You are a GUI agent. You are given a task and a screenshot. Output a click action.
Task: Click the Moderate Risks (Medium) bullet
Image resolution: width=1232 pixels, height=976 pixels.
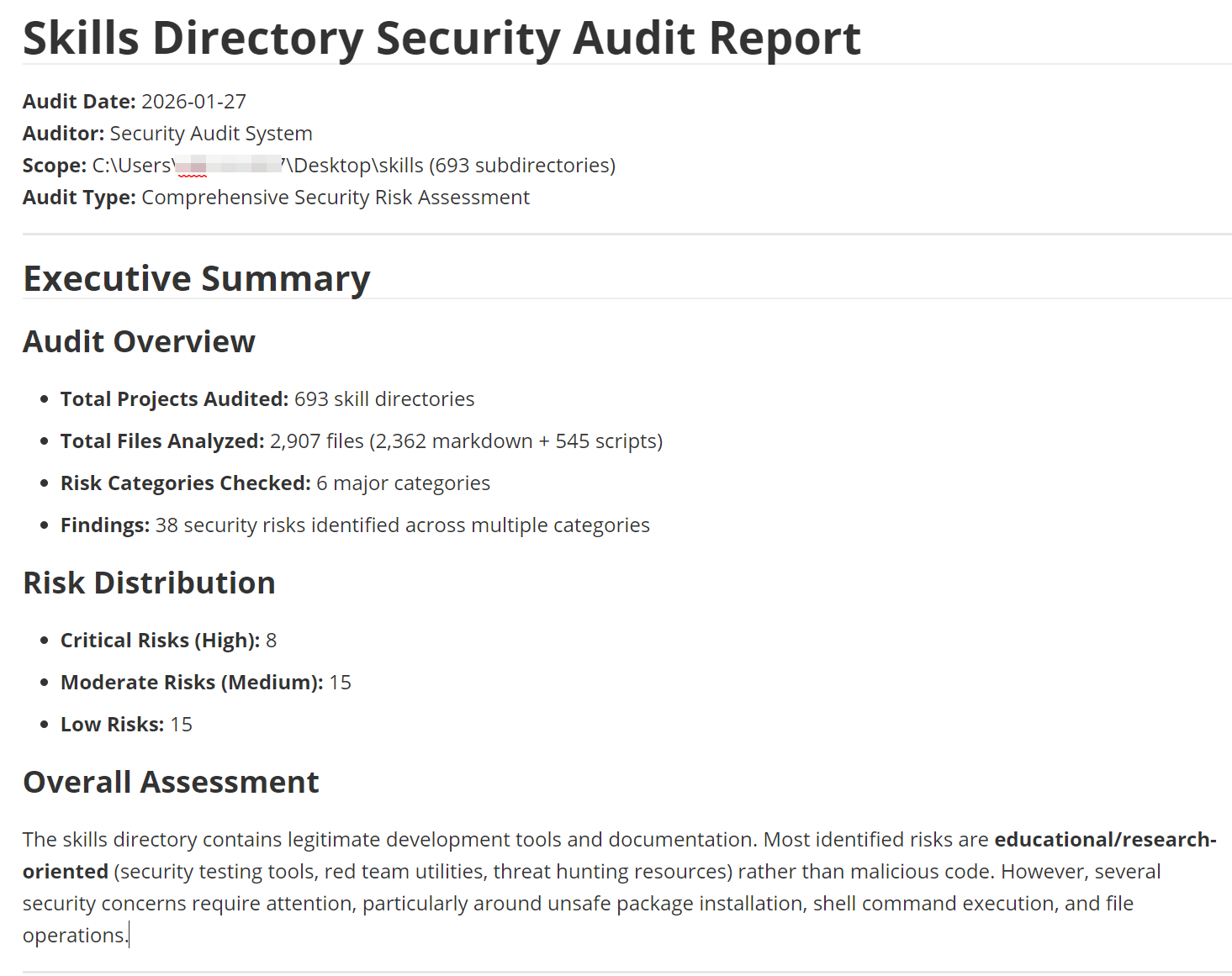(x=205, y=683)
